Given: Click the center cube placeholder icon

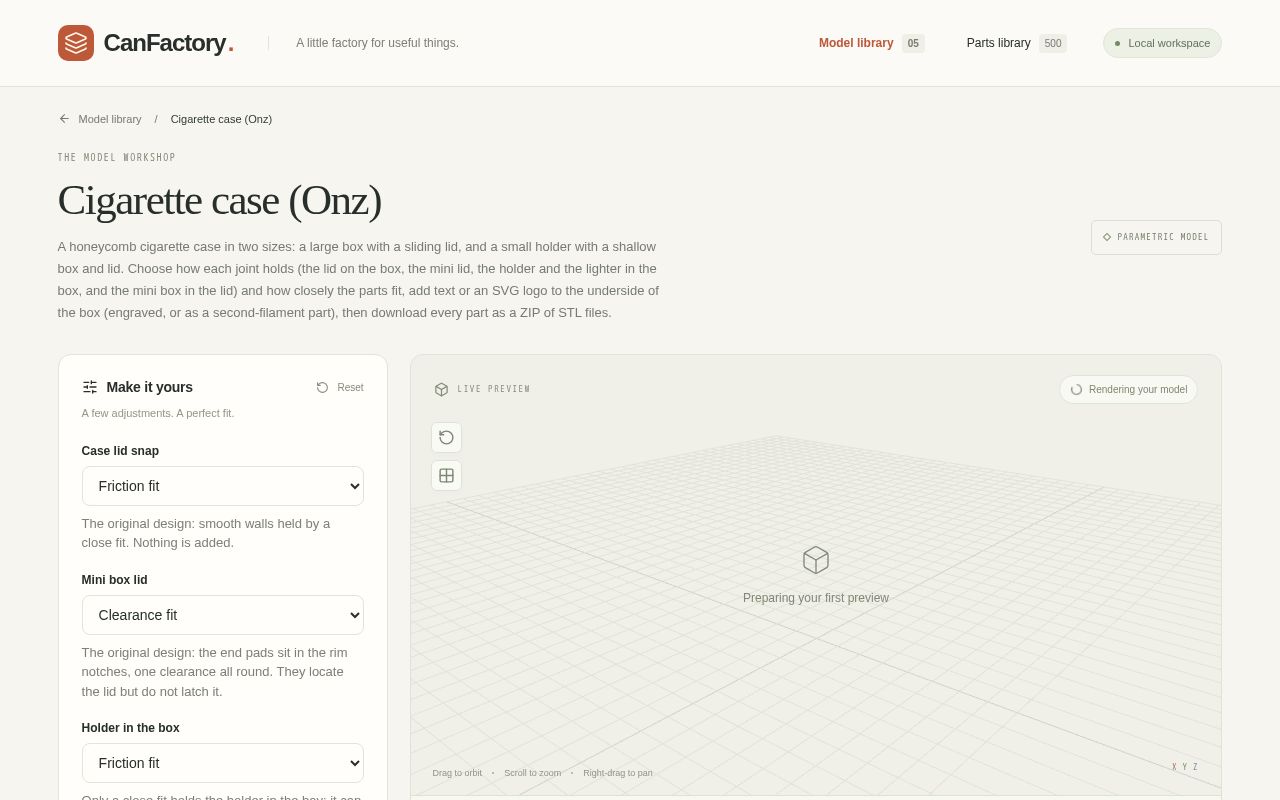Looking at the screenshot, I should (x=816, y=560).
